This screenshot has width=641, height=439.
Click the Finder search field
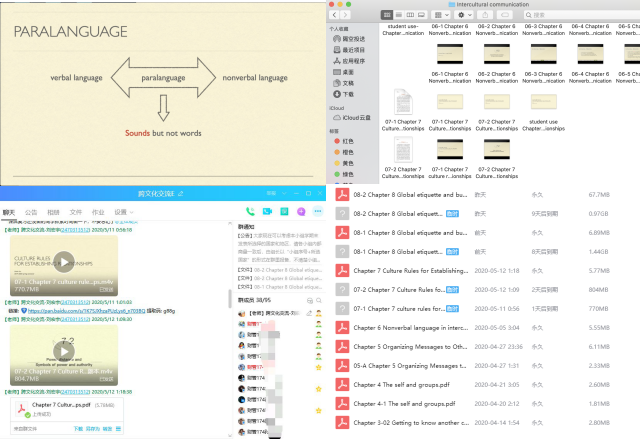581,15
